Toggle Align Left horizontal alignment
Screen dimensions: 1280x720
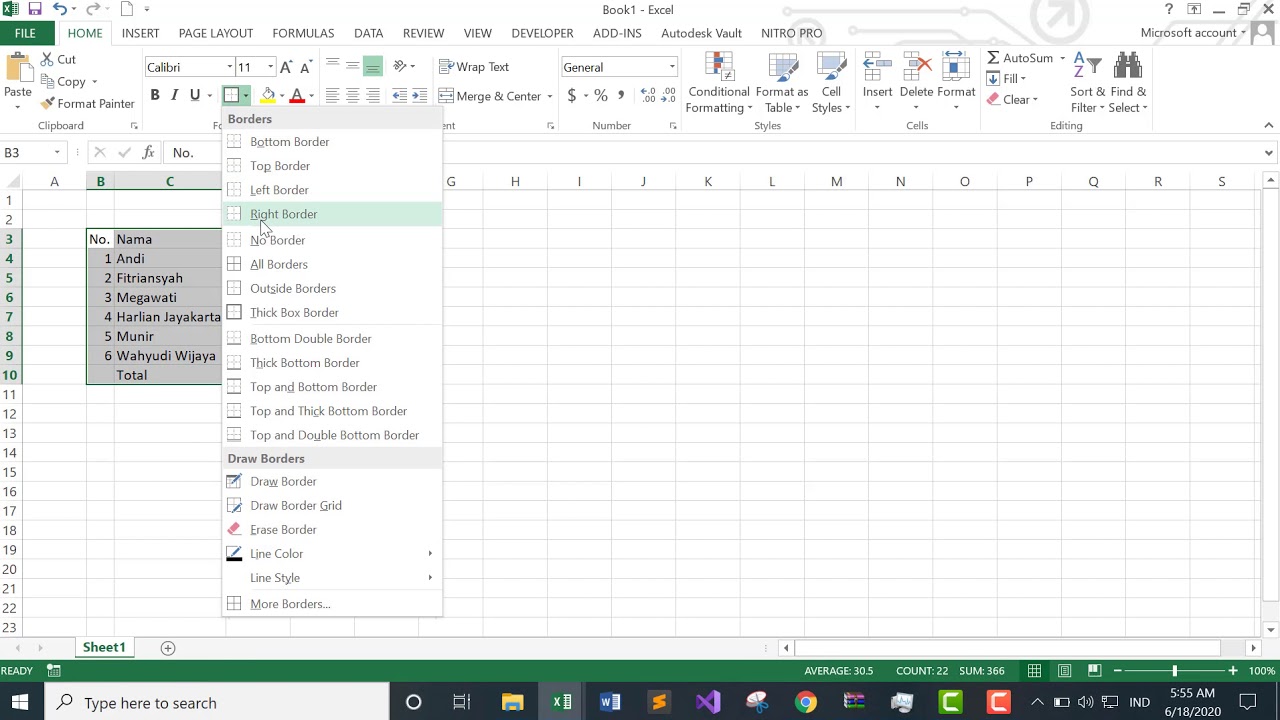(x=332, y=96)
